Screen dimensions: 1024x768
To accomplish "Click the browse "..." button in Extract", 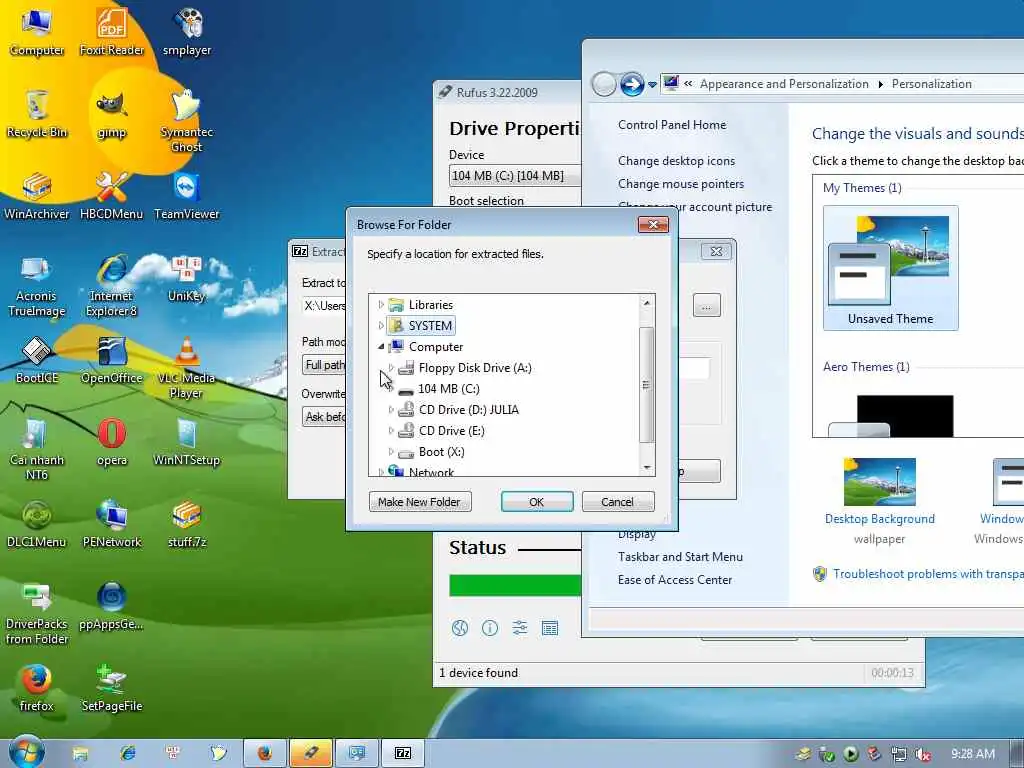I will pyautogui.click(x=707, y=305).
